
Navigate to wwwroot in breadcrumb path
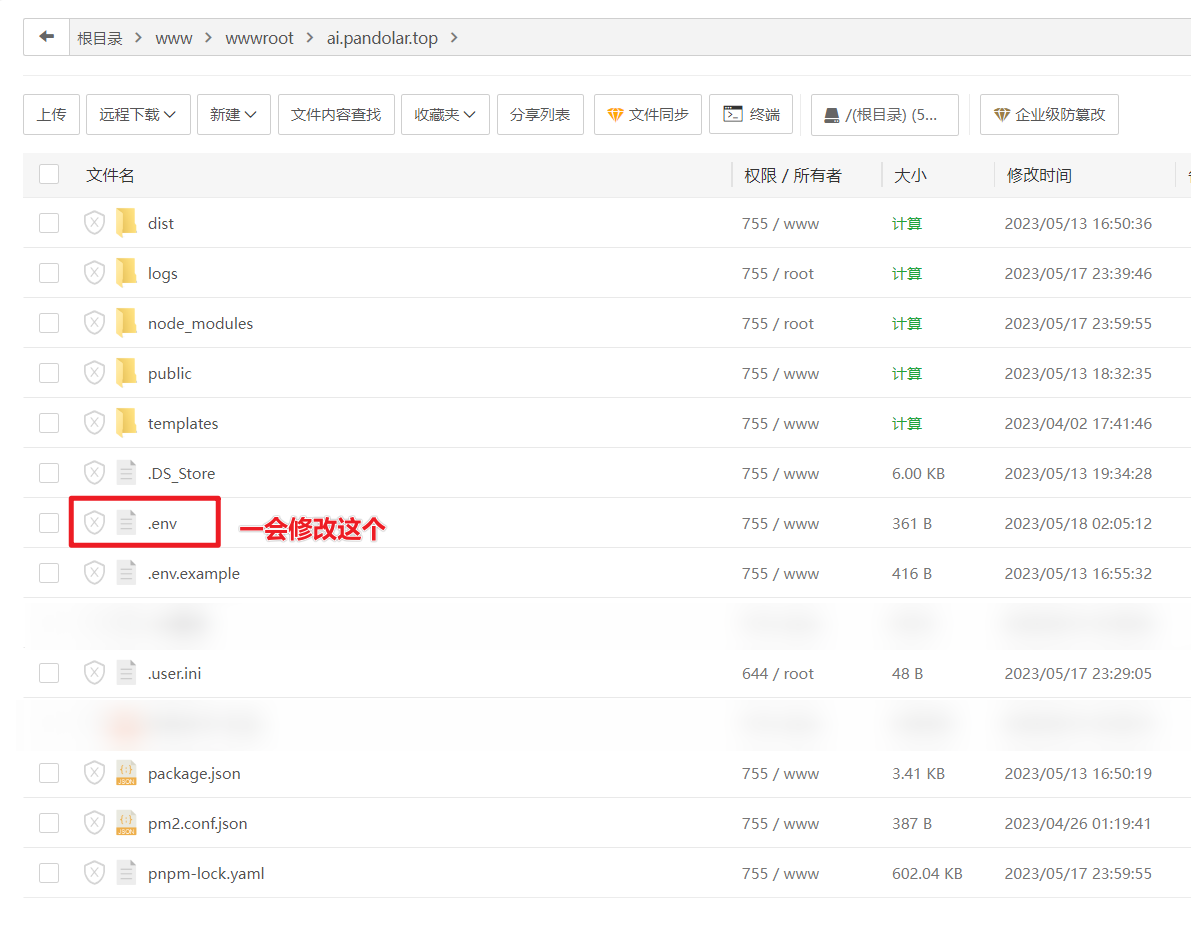point(259,38)
